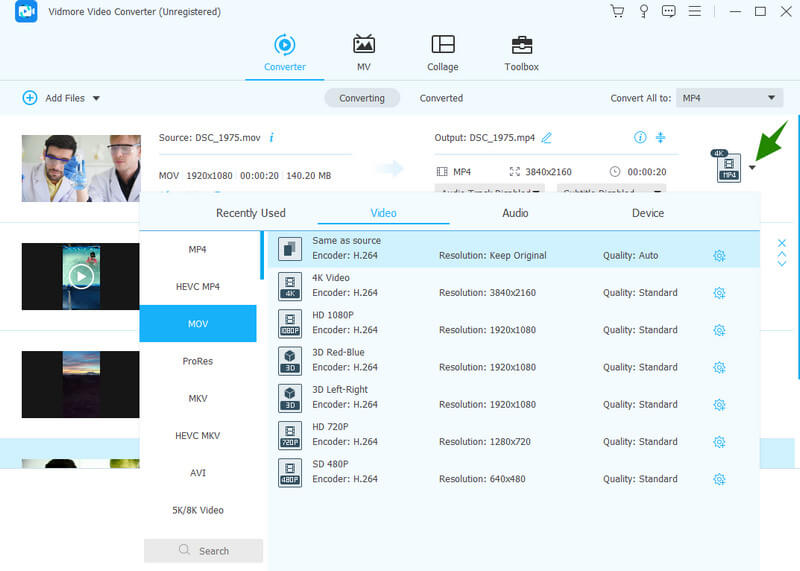The width and height of the screenshot is (800, 571).
Task: Click the 4K MP4 output format icon
Action: 729,167
